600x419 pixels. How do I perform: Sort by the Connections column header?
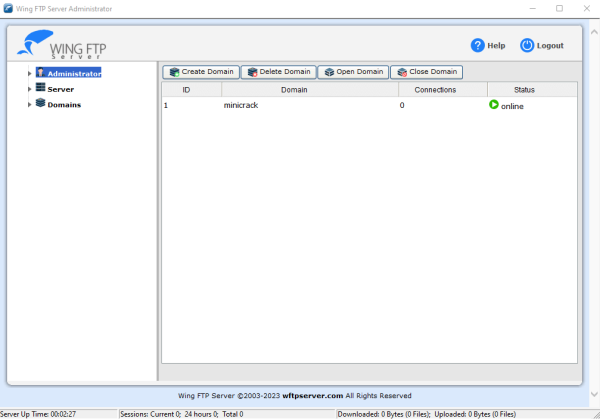click(443, 90)
